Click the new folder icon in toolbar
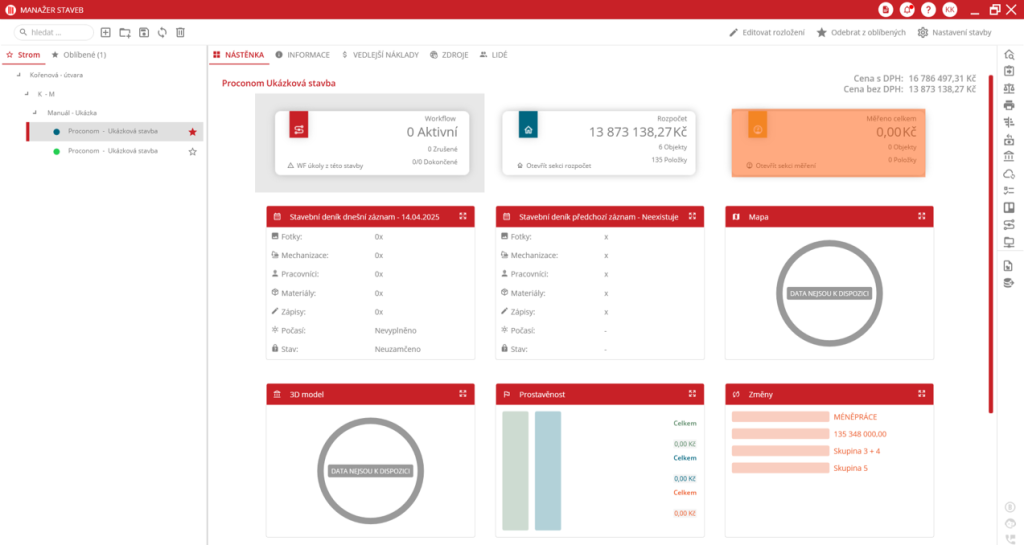Image resolution: width=1024 pixels, height=545 pixels. click(125, 32)
